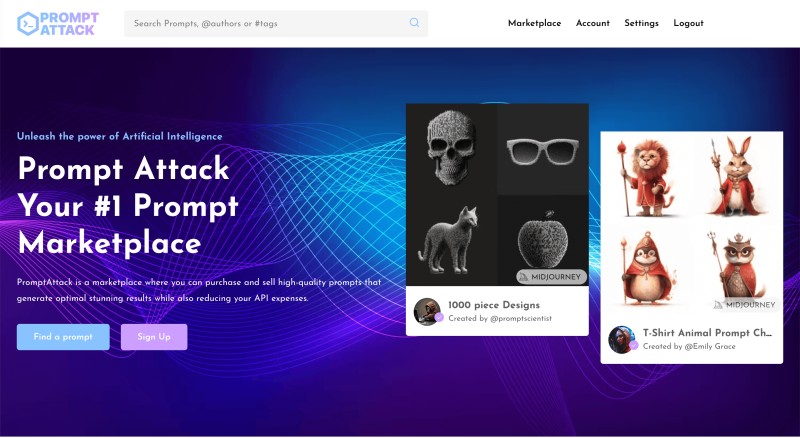Click the Prompt Attack Your #1 Prompt Marketplace heading
The image size is (800, 438).
[128, 205]
